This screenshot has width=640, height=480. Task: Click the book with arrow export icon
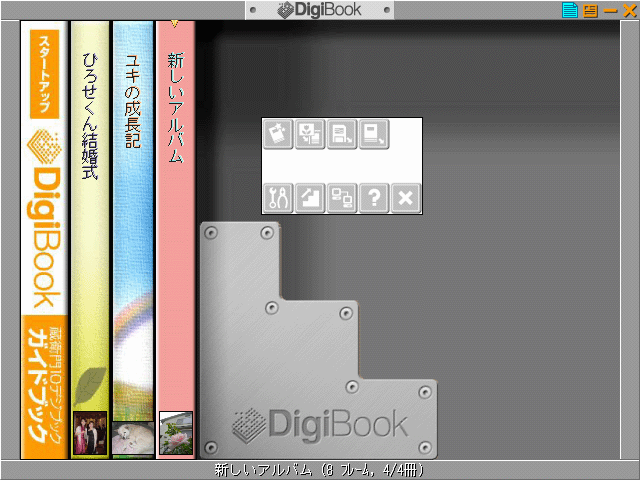click(373, 134)
